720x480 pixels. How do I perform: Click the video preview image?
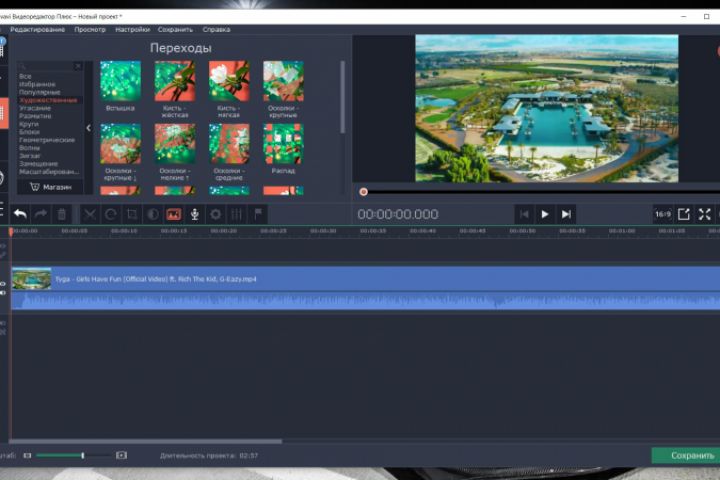coord(546,108)
